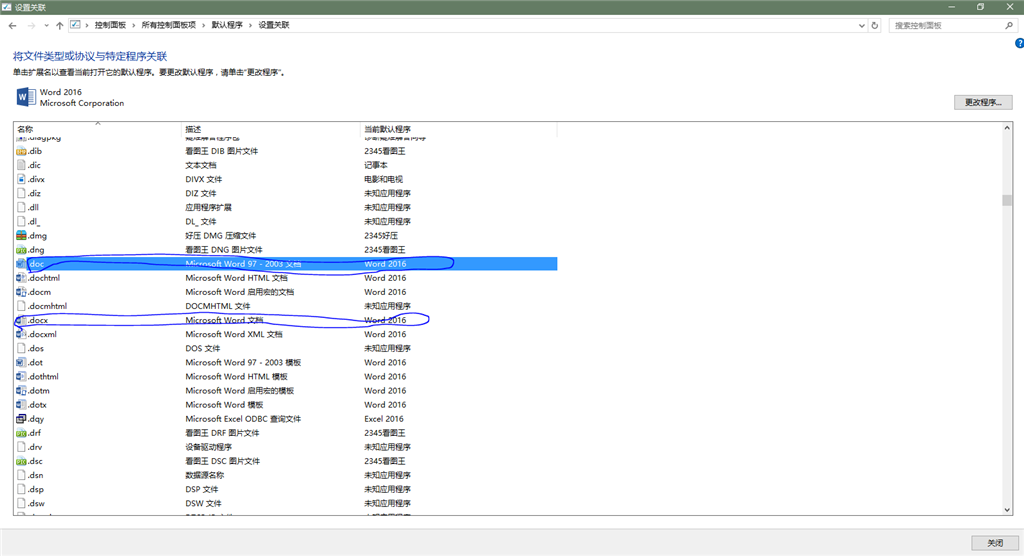Click the Forward navigation arrow
The height and width of the screenshot is (556, 1024).
(31, 25)
